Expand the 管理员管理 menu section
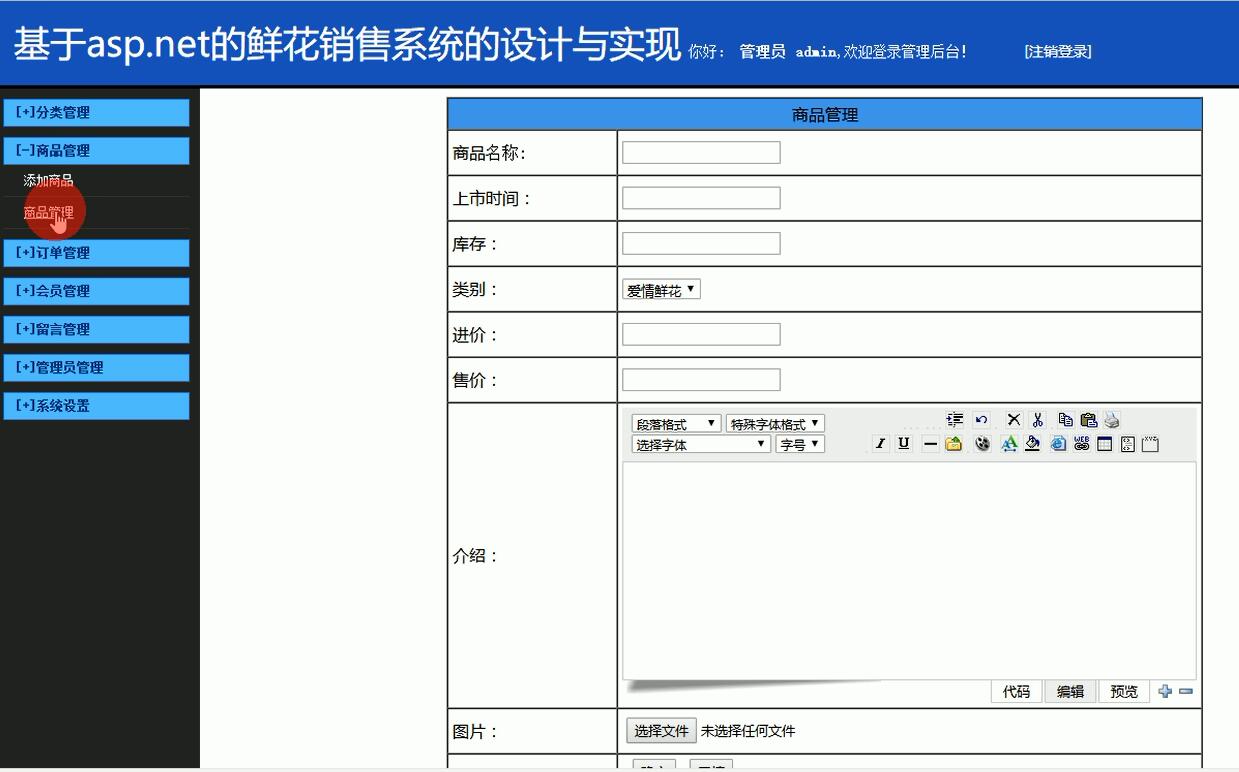Viewport: 1239px width, 772px height. pos(96,367)
